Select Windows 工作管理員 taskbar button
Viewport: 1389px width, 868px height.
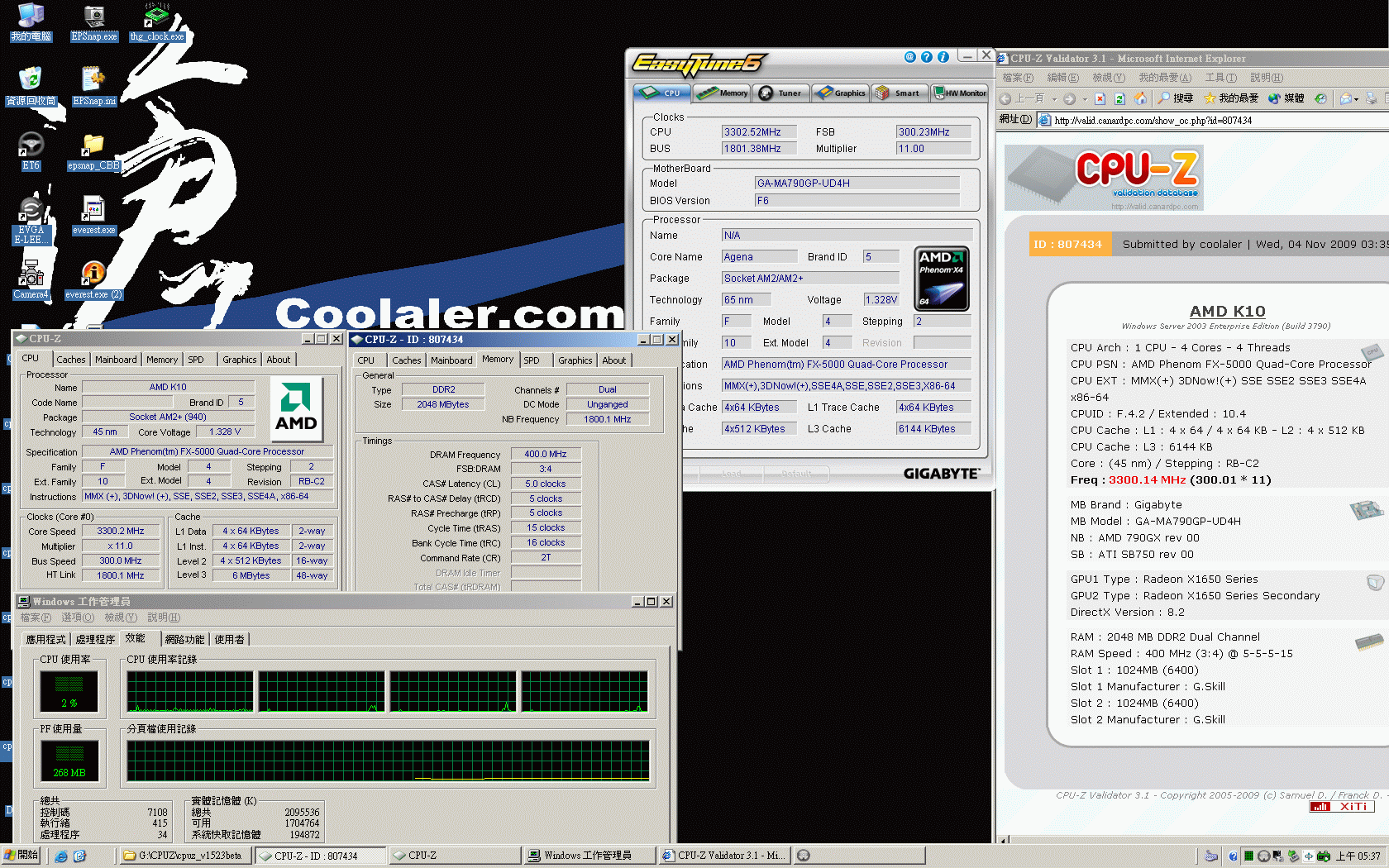tap(588, 856)
